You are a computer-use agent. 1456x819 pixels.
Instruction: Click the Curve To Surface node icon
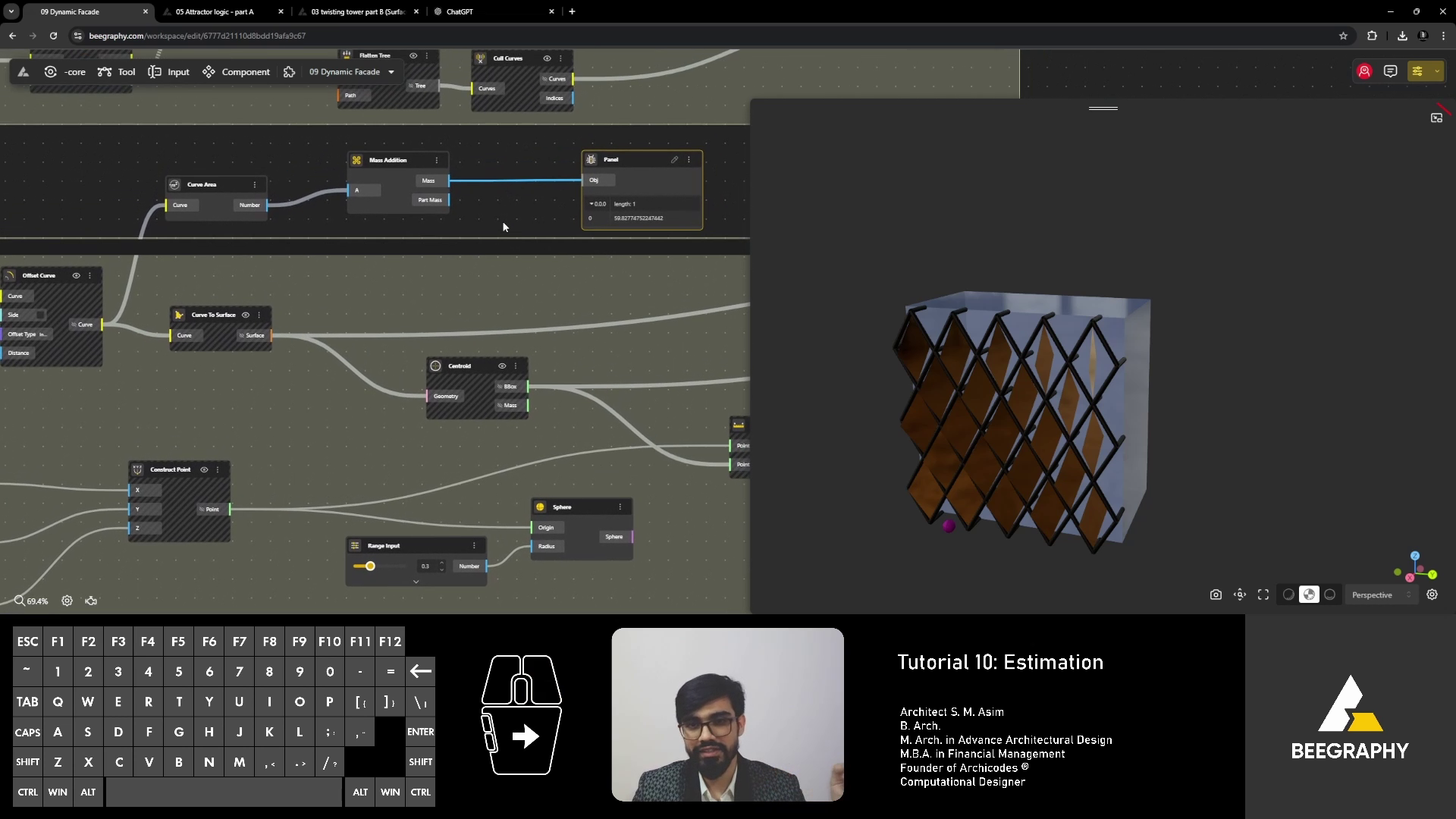pyautogui.click(x=179, y=315)
